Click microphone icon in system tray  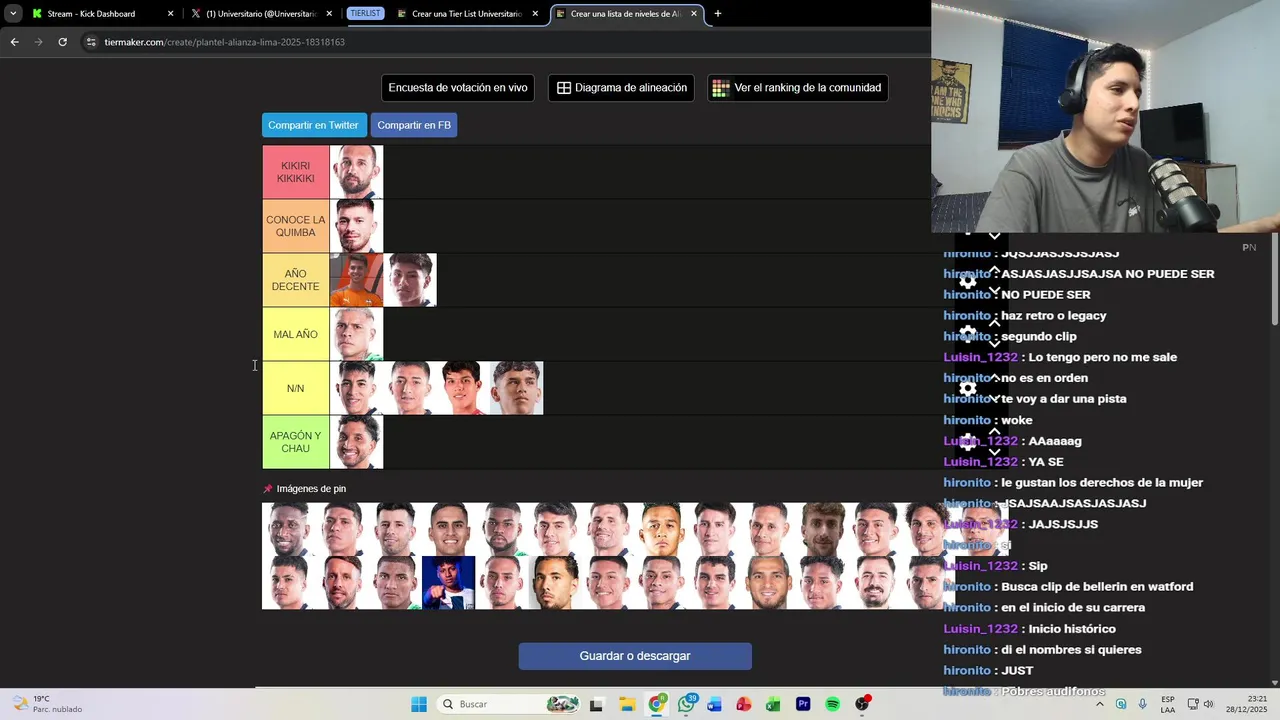(x=1142, y=704)
